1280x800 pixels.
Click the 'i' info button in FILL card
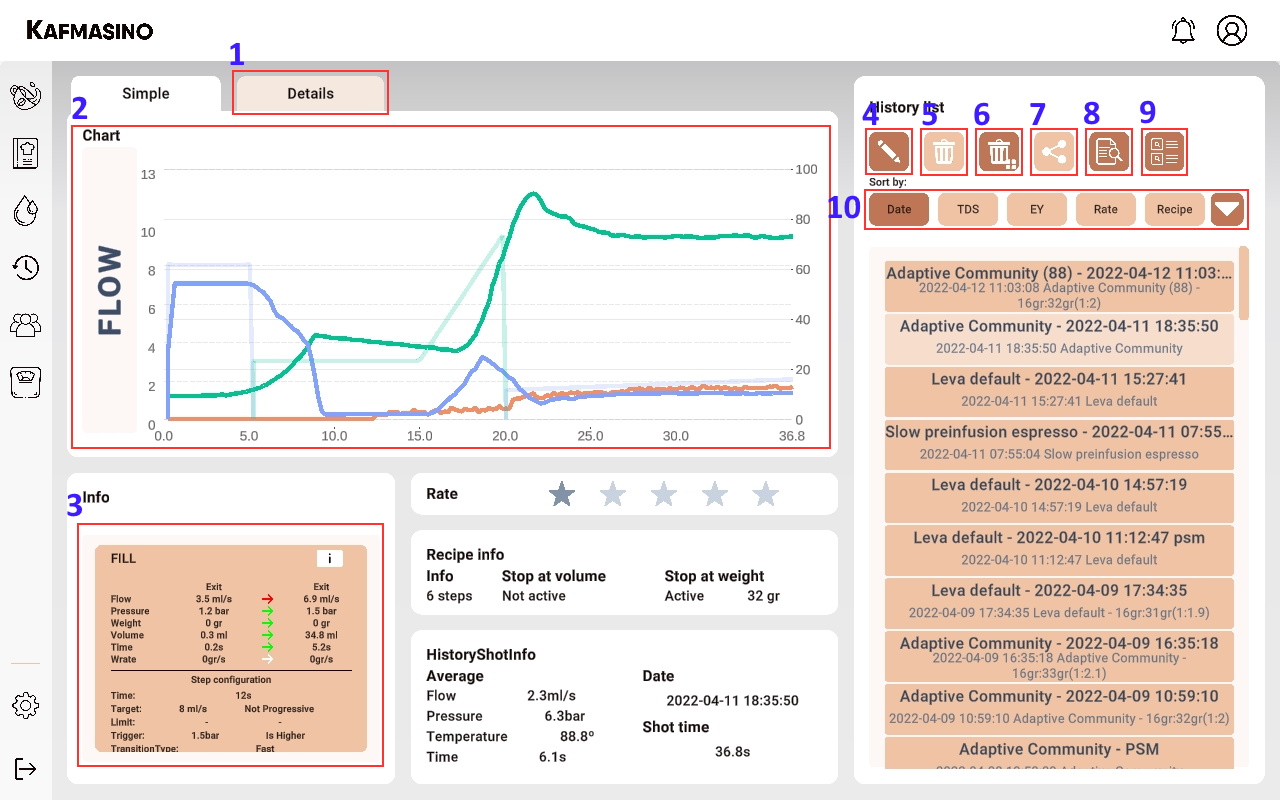pyautogui.click(x=330, y=559)
